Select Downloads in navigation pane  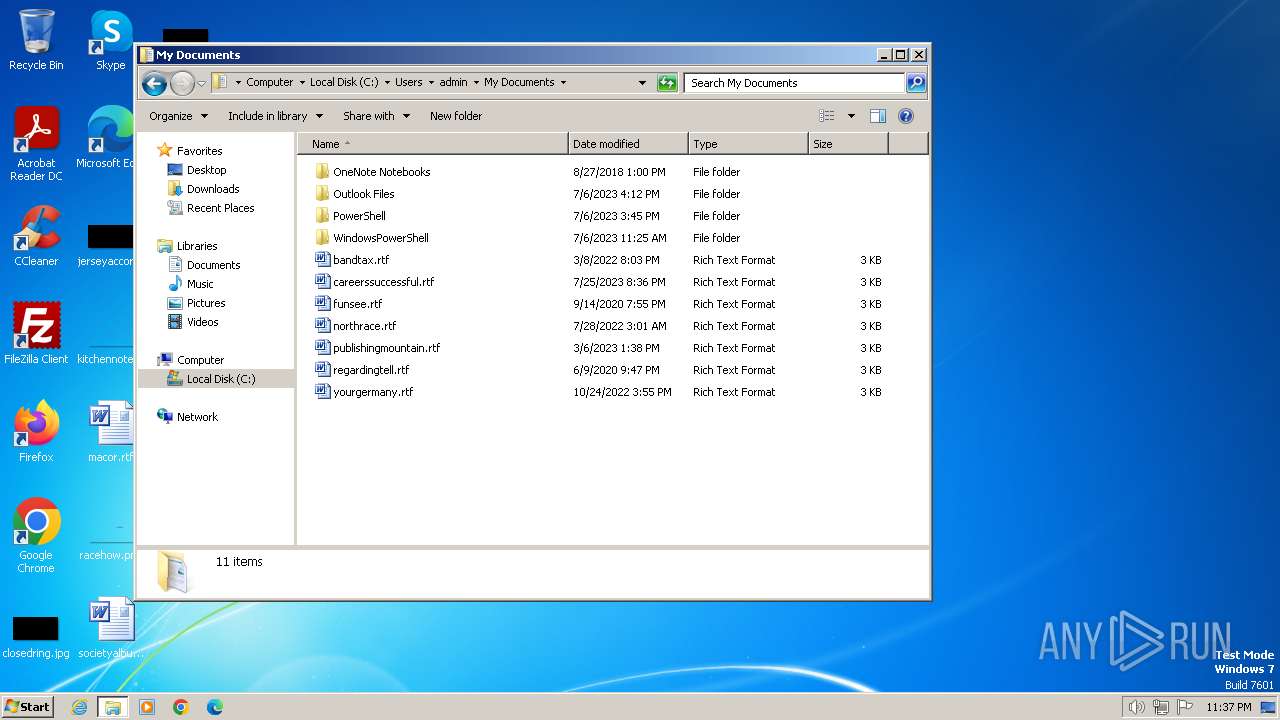(x=213, y=189)
